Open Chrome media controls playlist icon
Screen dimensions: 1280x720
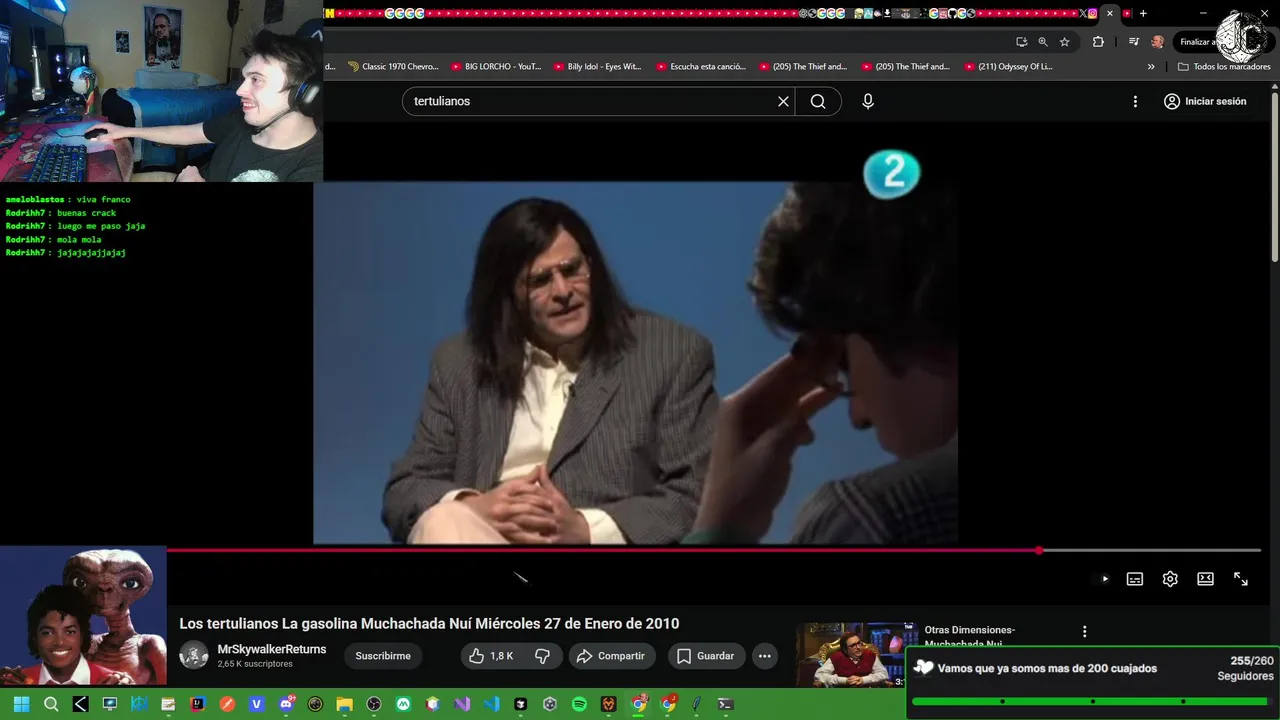tap(1133, 42)
